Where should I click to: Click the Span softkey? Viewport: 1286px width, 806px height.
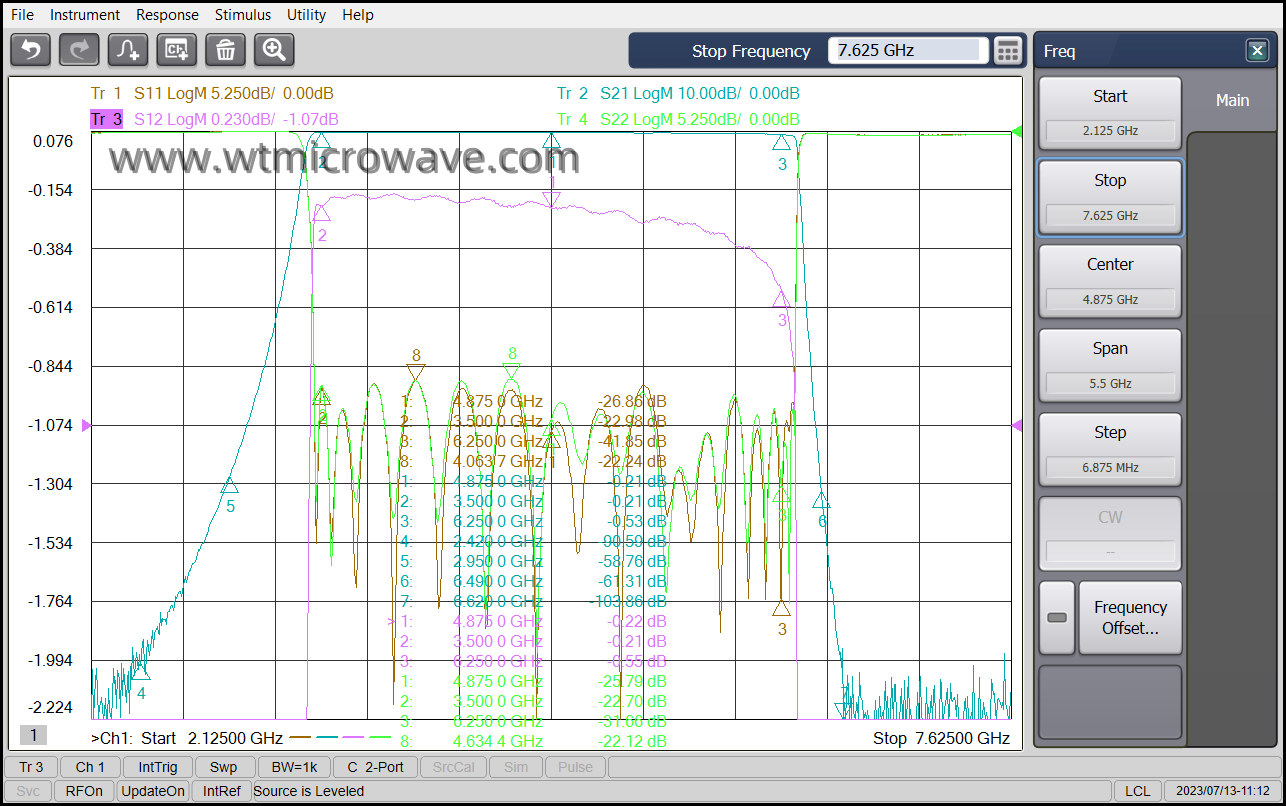click(1110, 365)
